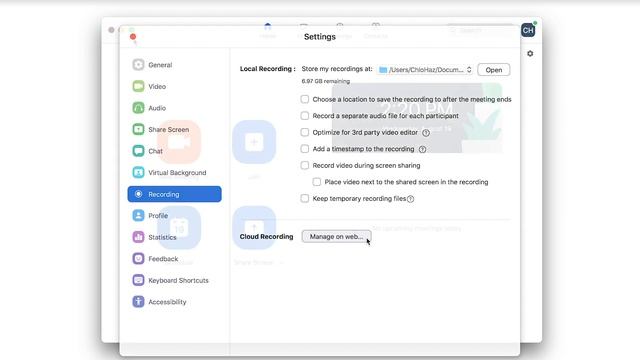Enable Record video during screen sharing

[x=304, y=165]
